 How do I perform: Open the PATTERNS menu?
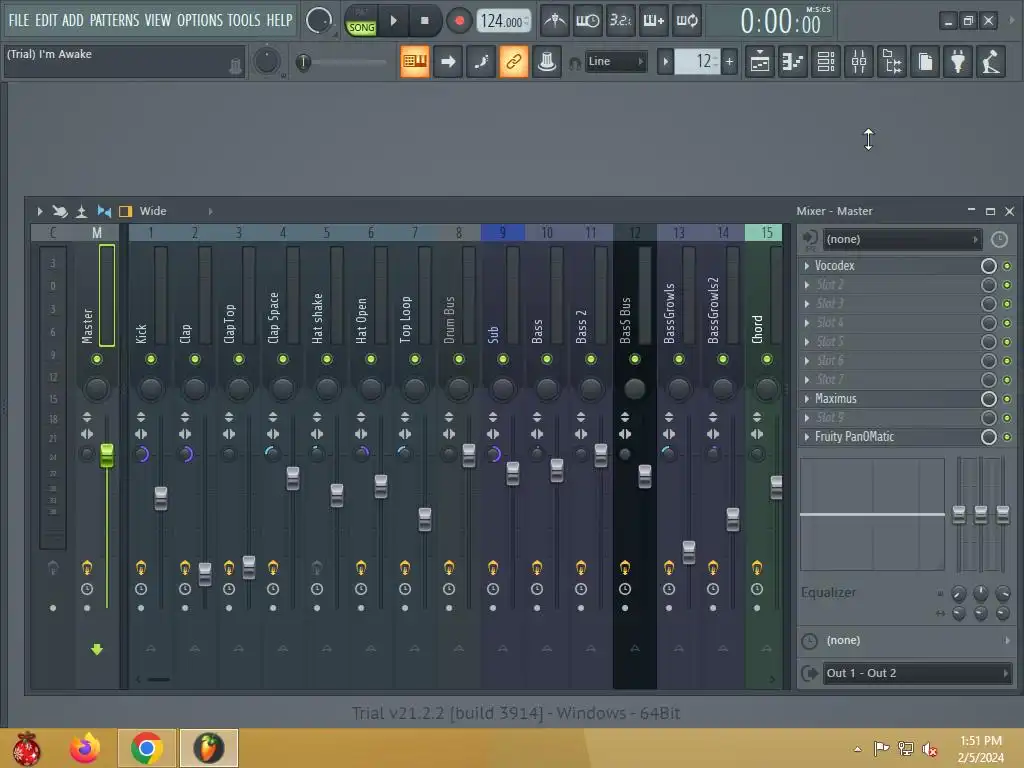(x=114, y=20)
